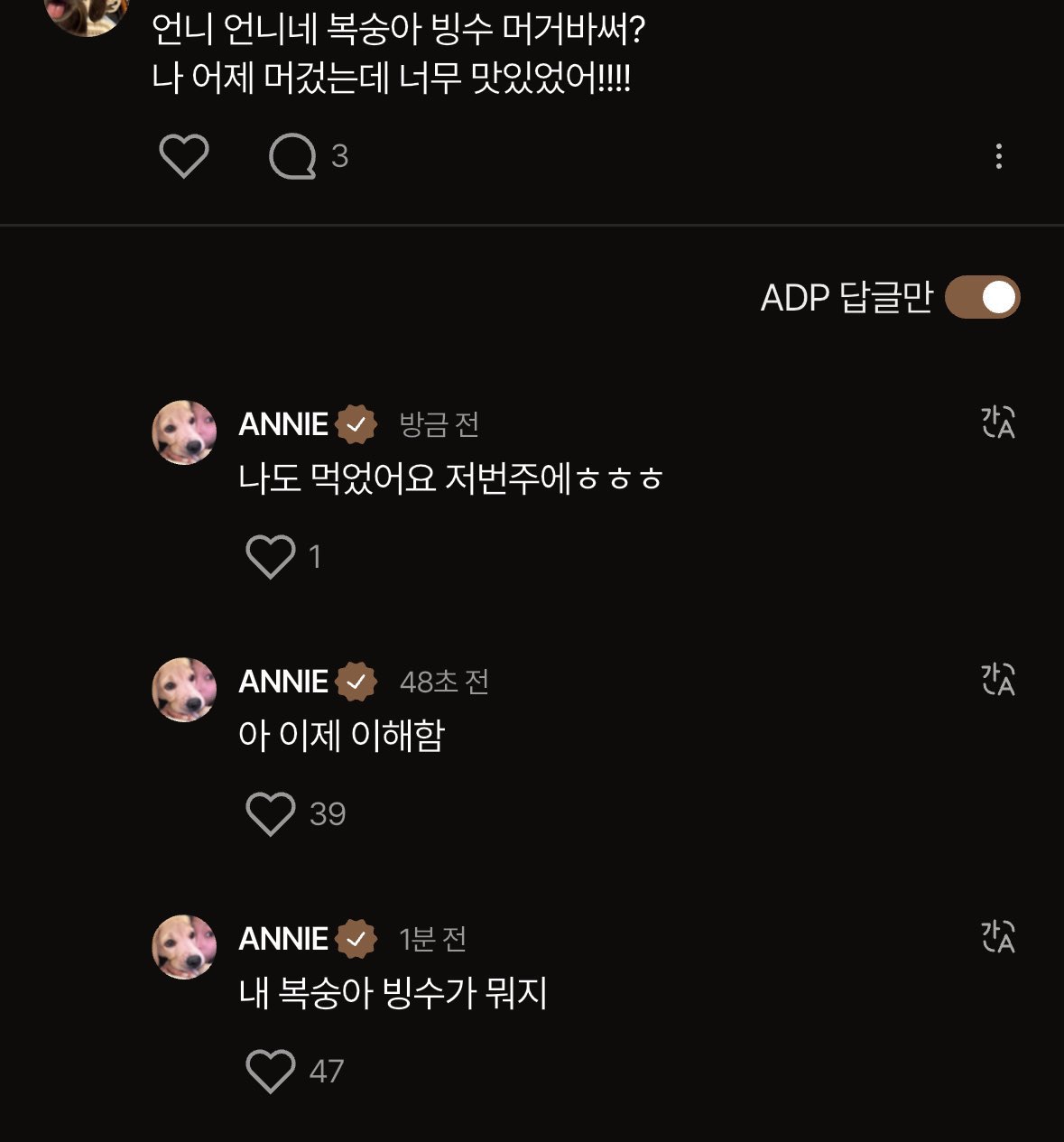Translate the reply '아 이제 이해함'
The height and width of the screenshot is (1142, 1064).
pos(998,679)
